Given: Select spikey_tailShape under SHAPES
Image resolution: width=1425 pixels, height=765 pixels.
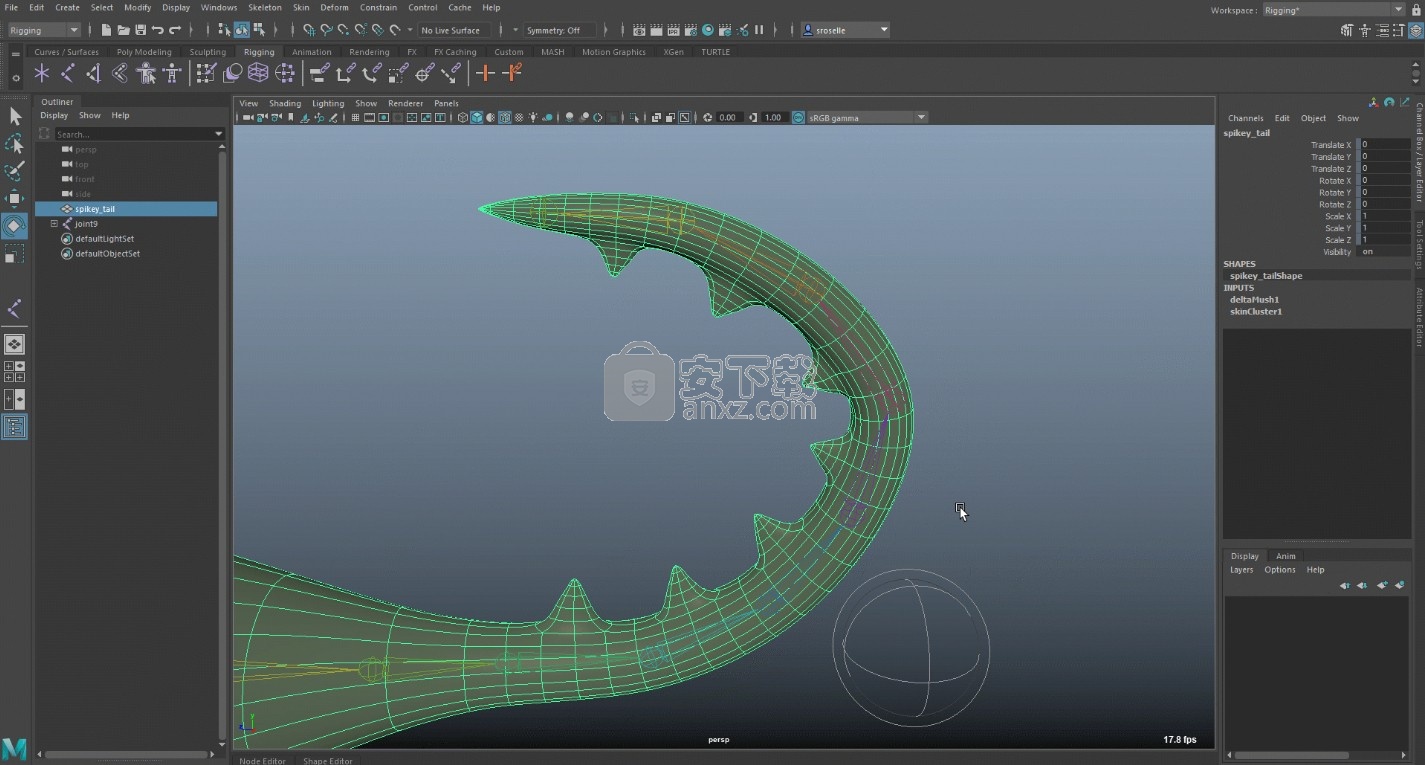Looking at the screenshot, I should tap(1266, 276).
